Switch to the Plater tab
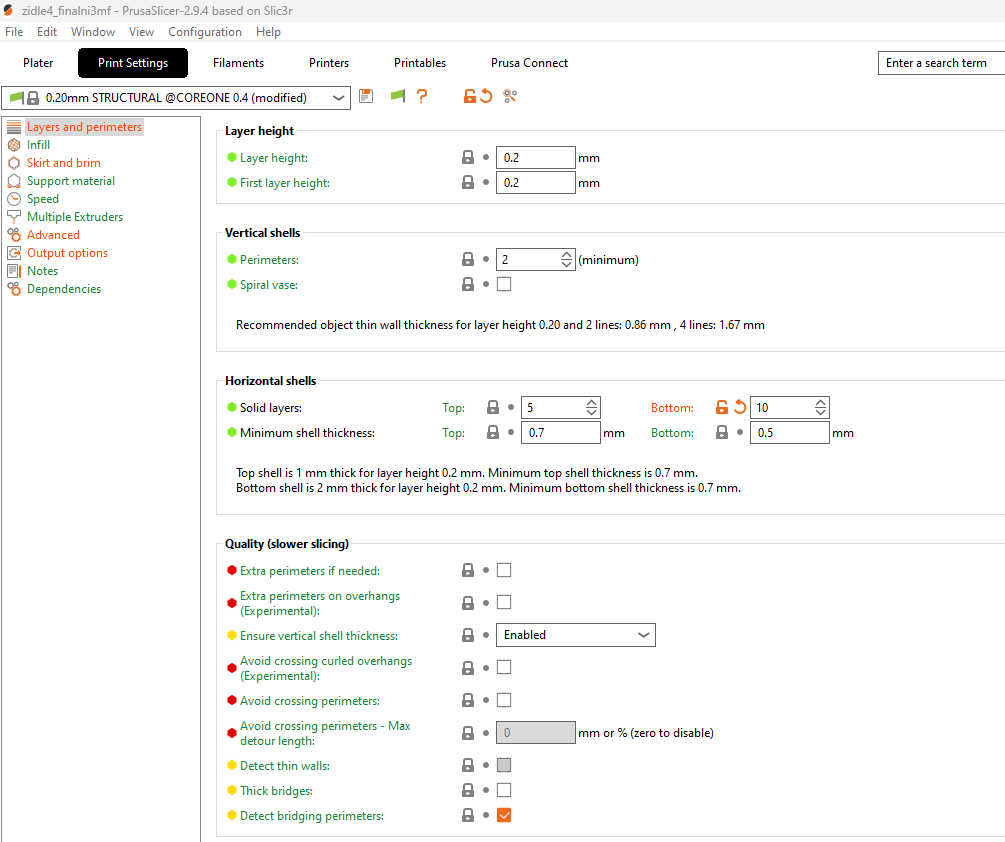Screen dimensions: 1005x842 (x=38, y=63)
